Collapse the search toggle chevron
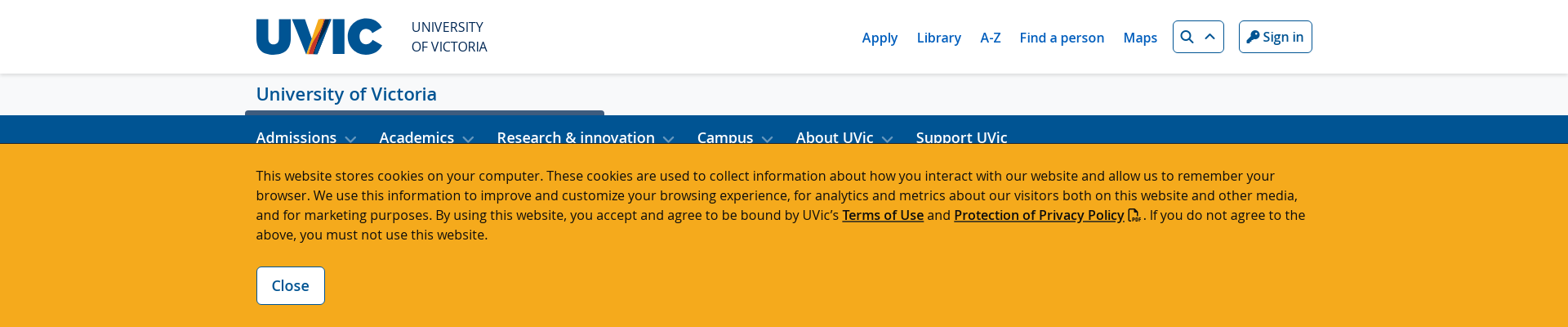Image resolution: width=1568 pixels, height=327 pixels. pos(1210,37)
